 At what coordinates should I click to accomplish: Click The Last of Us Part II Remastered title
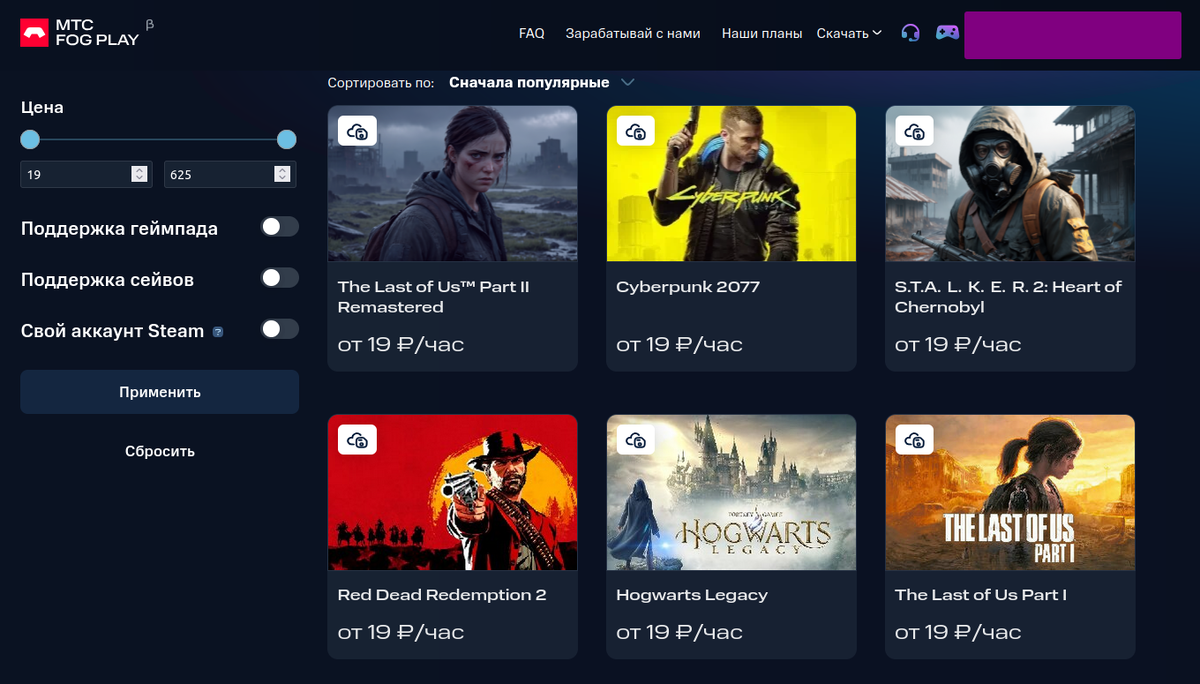(x=434, y=297)
